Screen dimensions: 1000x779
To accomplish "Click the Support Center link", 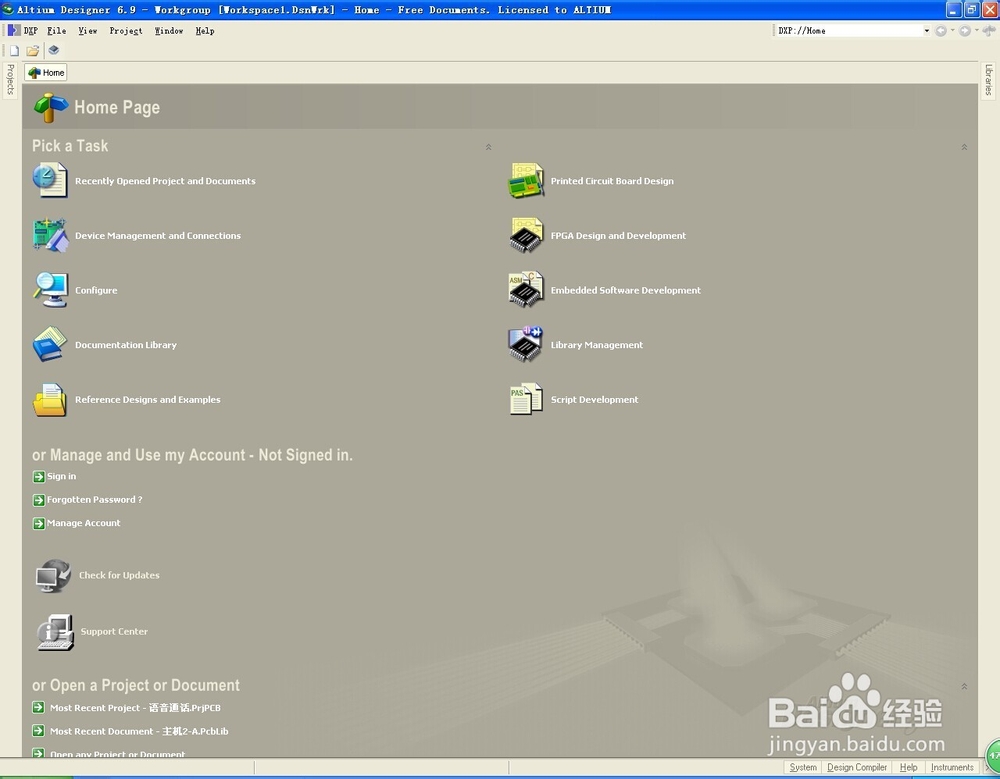I will (x=114, y=632).
